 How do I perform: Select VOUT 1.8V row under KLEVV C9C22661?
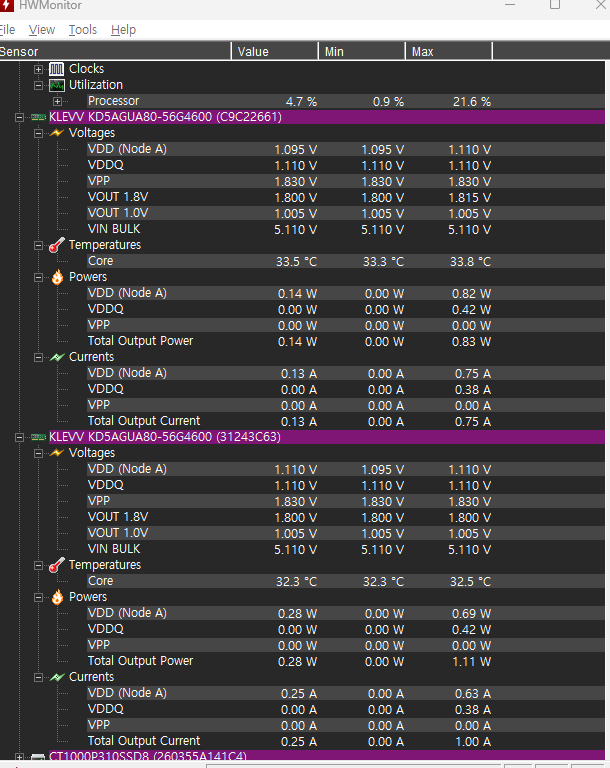(x=346, y=197)
